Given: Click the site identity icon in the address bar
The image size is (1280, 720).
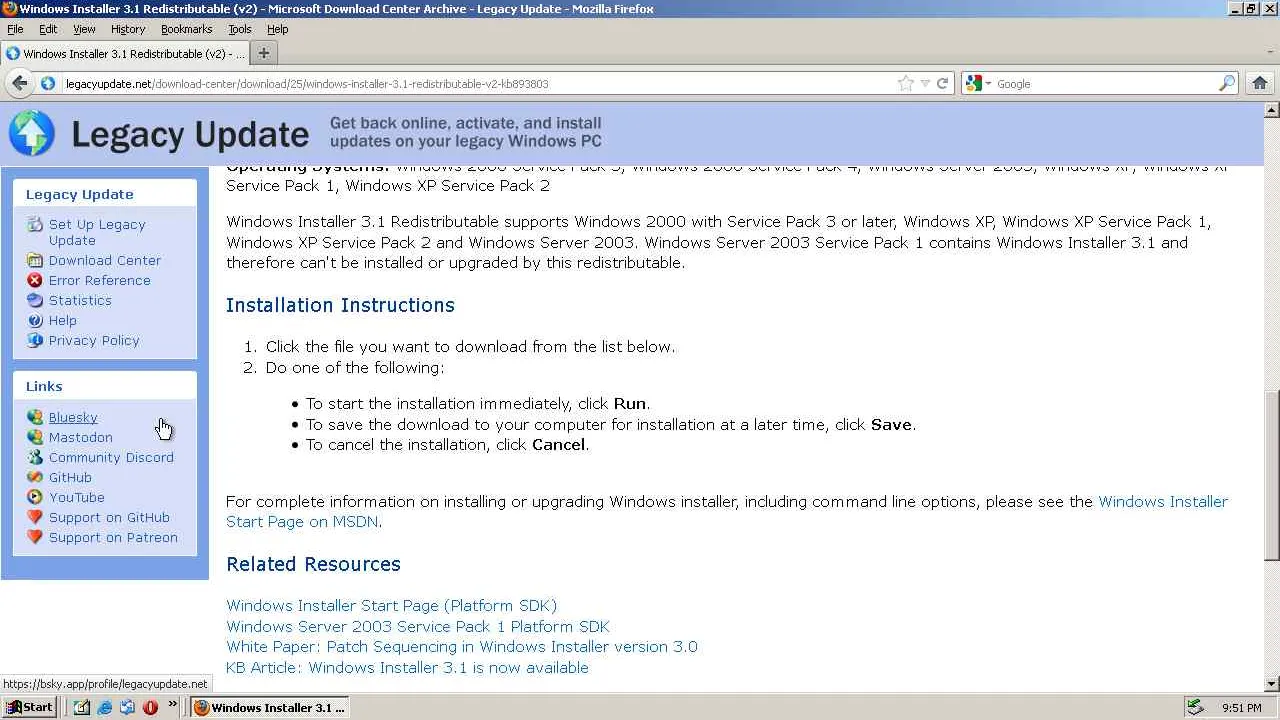Looking at the screenshot, I should pos(48,84).
